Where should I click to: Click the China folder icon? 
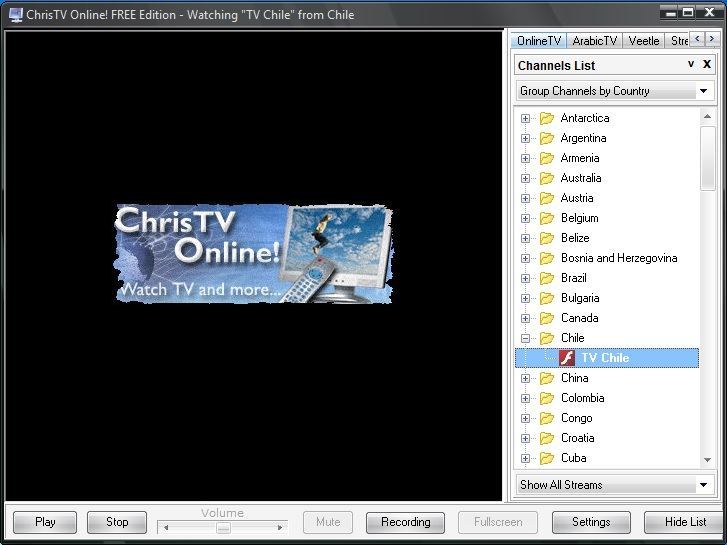click(547, 378)
